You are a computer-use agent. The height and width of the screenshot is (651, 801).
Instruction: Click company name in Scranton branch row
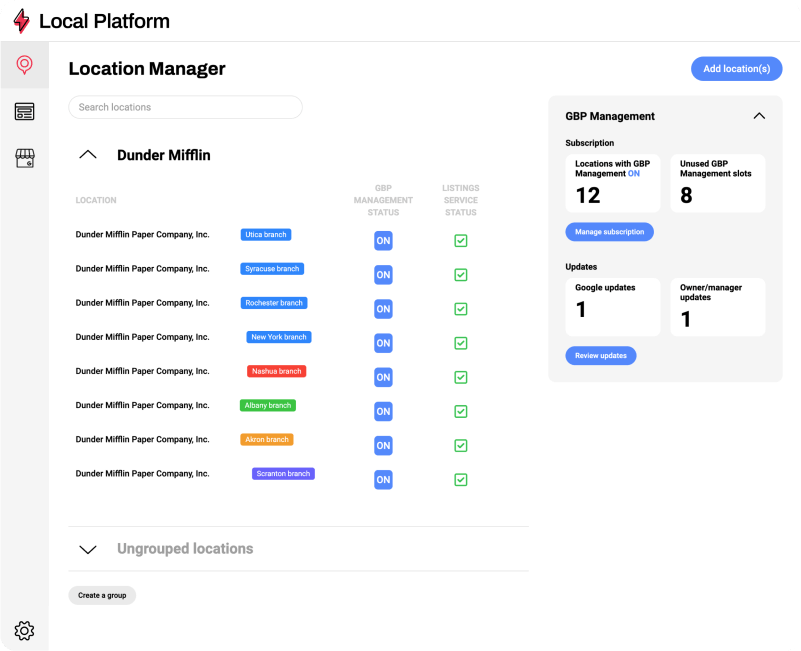click(x=143, y=474)
